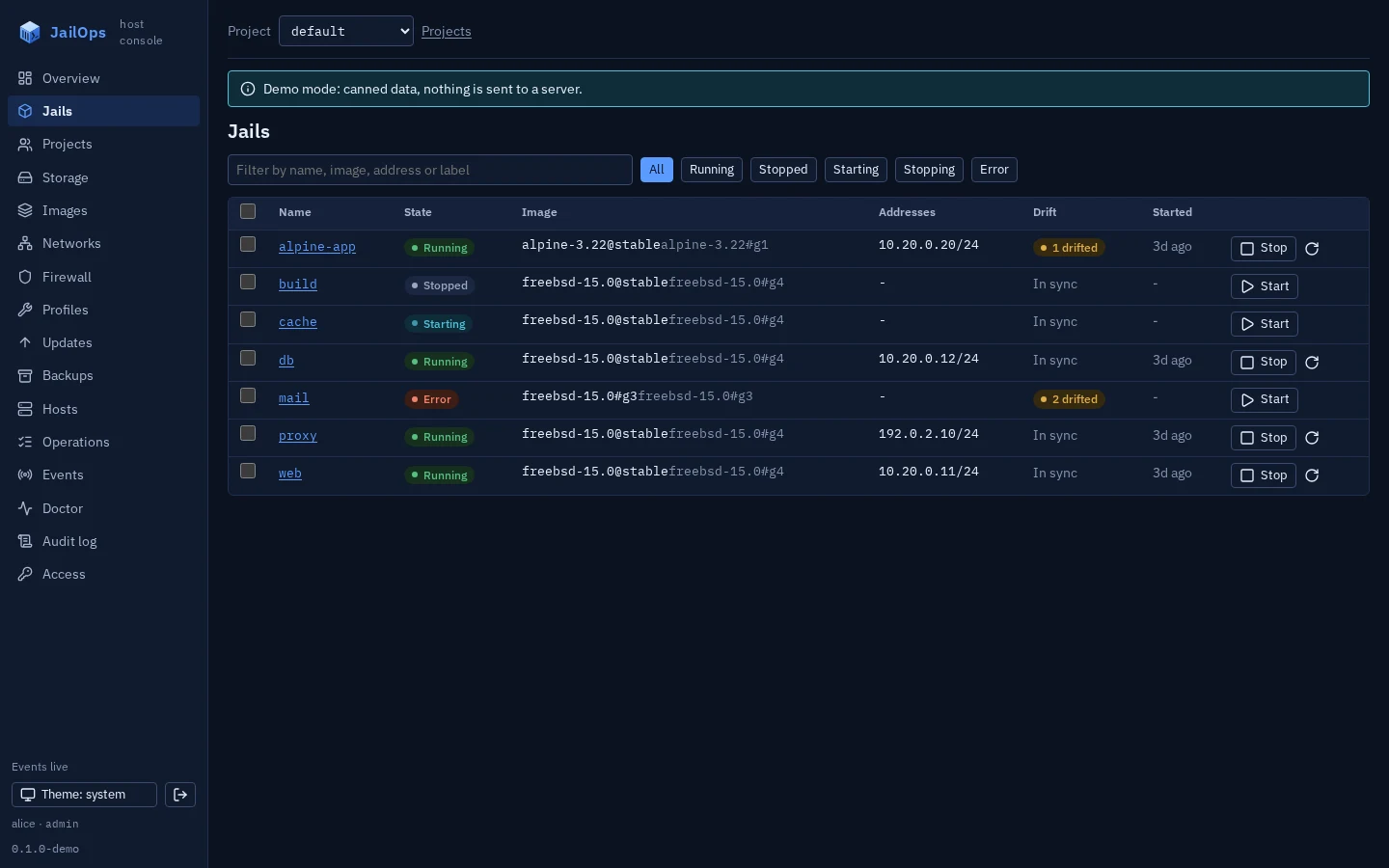The width and height of the screenshot is (1389, 868).
Task: Click the restart icon for alpine-app
Action: 1312,249
